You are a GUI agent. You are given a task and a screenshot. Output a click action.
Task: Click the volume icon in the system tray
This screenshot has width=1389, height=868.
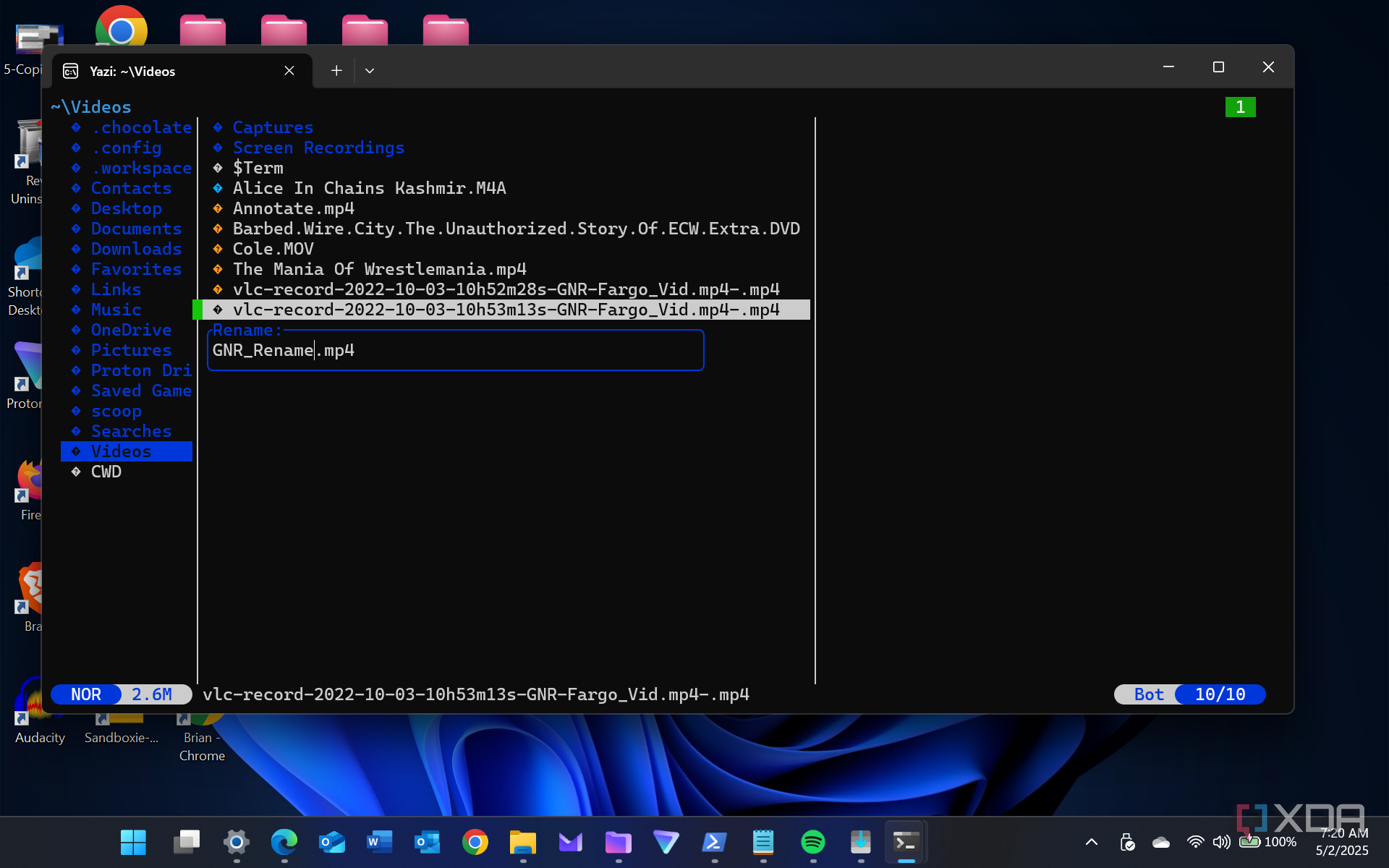pyautogui.click(x=1221, y=842)
